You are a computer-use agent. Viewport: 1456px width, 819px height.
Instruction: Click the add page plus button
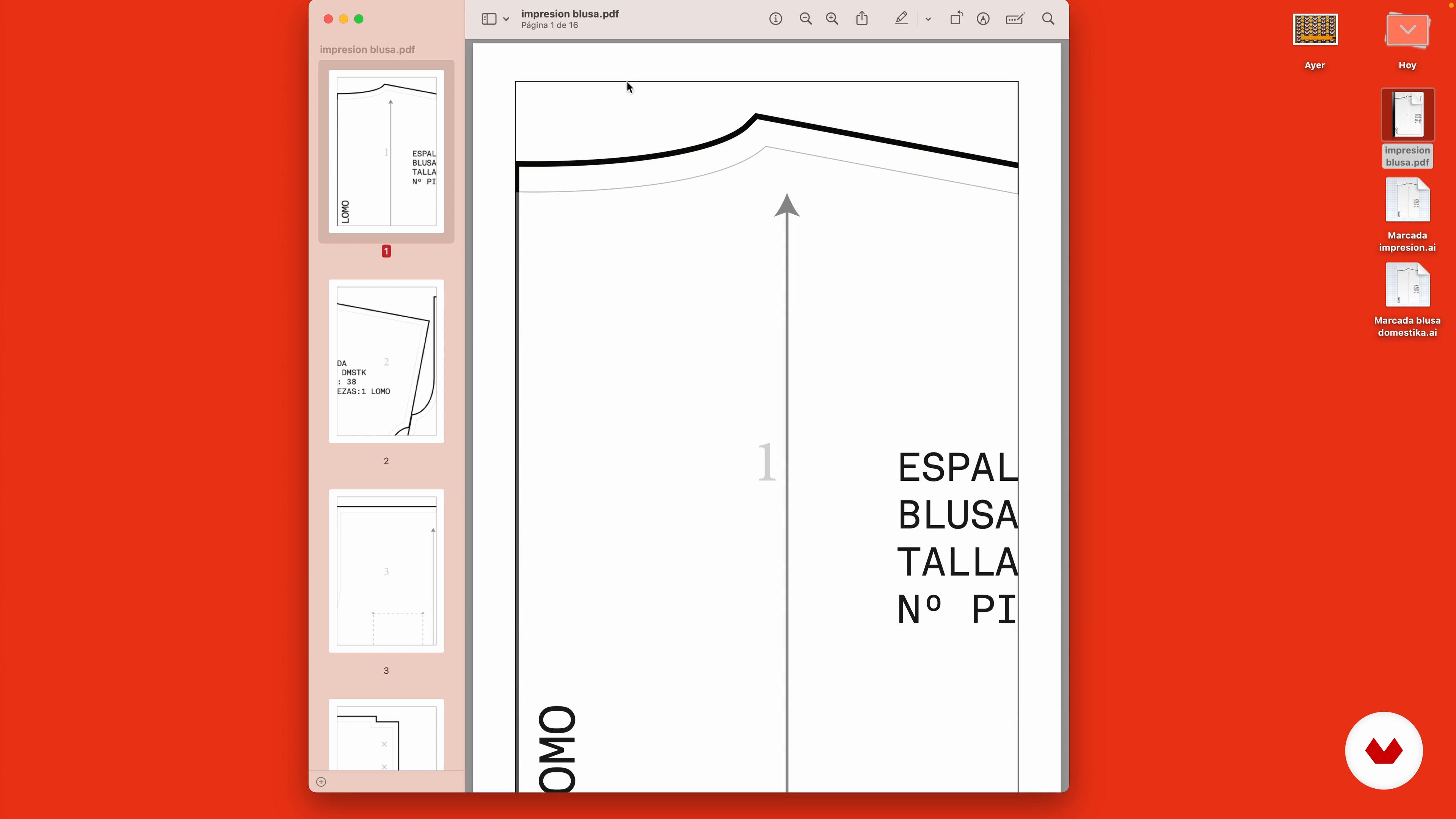click(x=321, y=782)
